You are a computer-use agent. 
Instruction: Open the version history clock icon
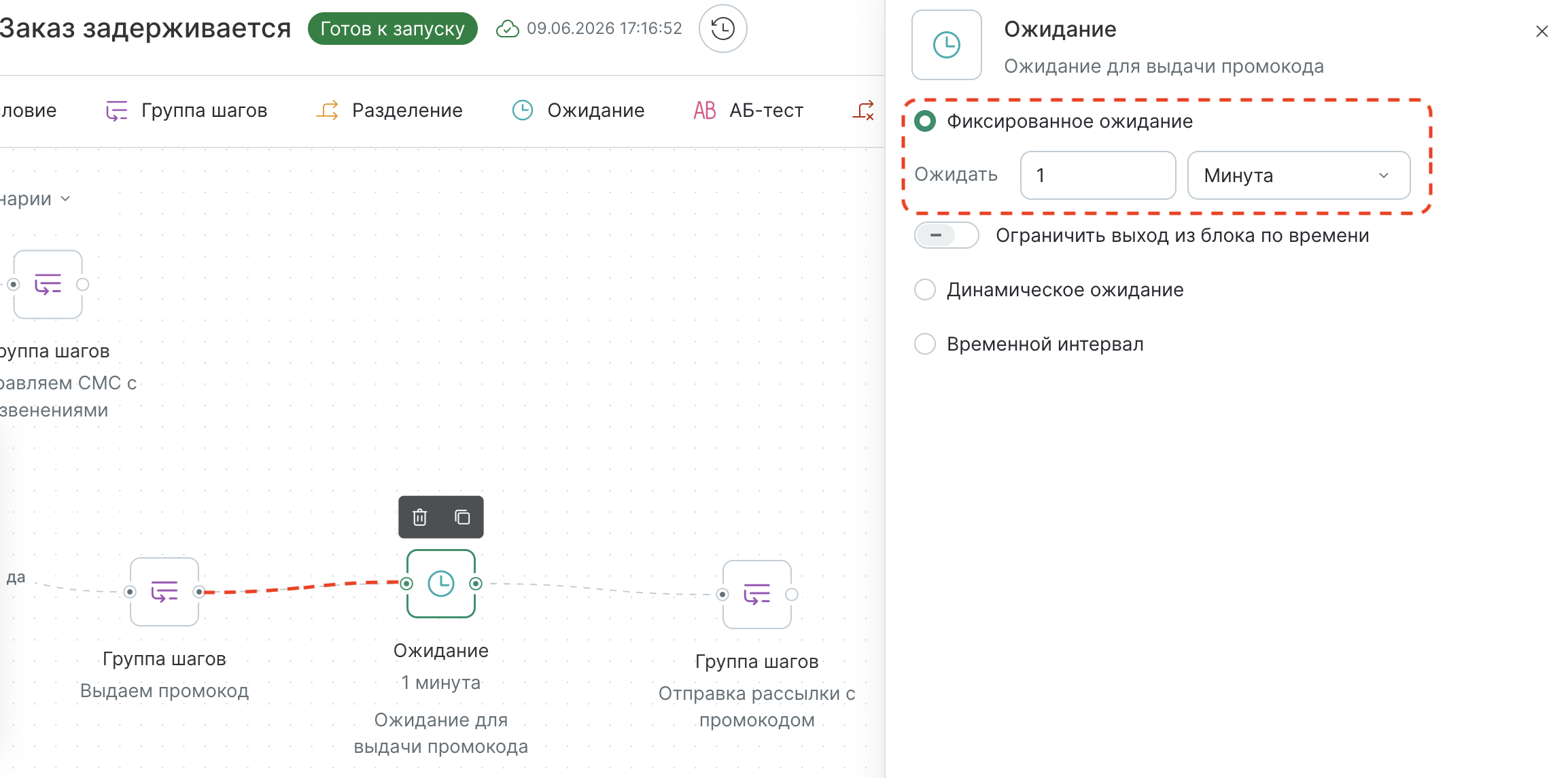tap(722, 29)
